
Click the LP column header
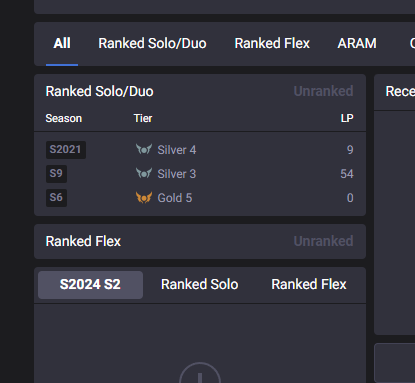tap(347, 118)
